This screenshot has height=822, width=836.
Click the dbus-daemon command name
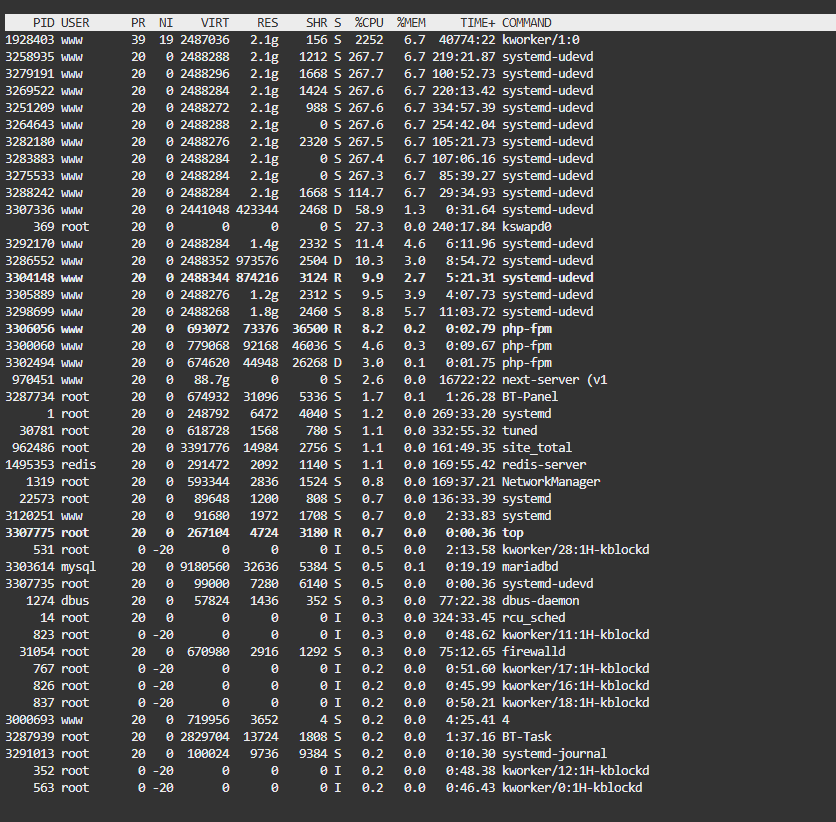tap(541, 601)
